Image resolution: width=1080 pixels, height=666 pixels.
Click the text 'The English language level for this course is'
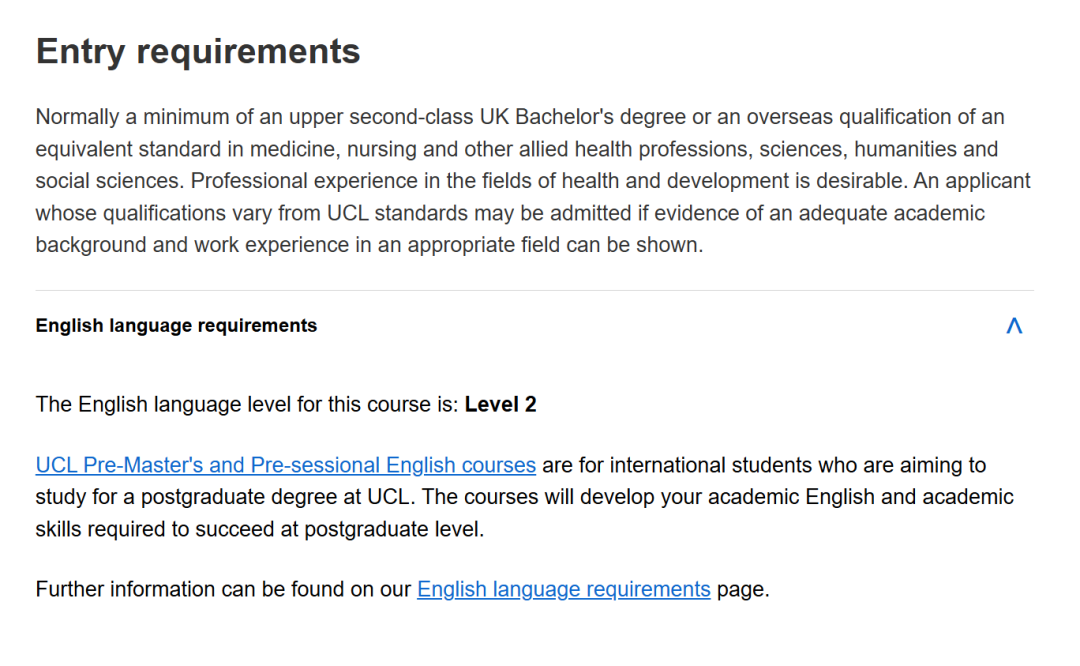(x=247, y=404)
